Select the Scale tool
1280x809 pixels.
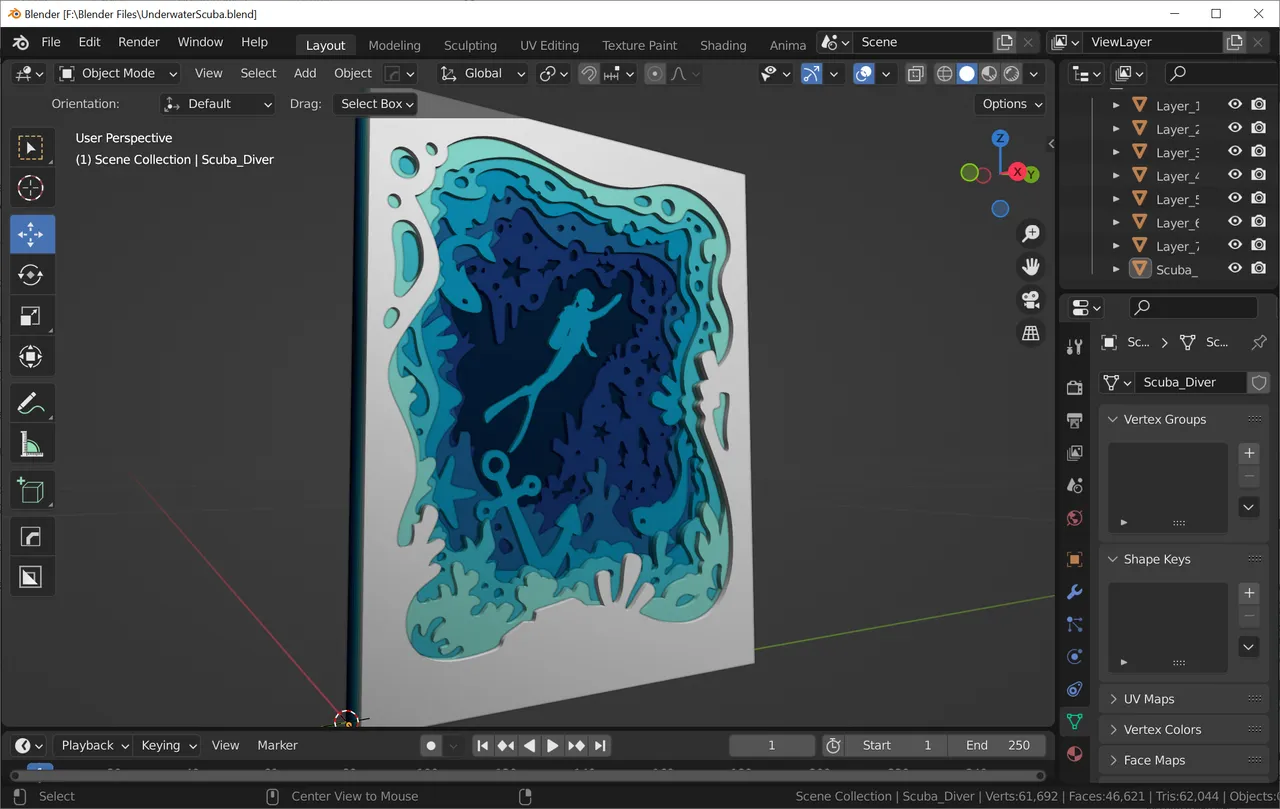pyautogui.click(x=31, y=316)
